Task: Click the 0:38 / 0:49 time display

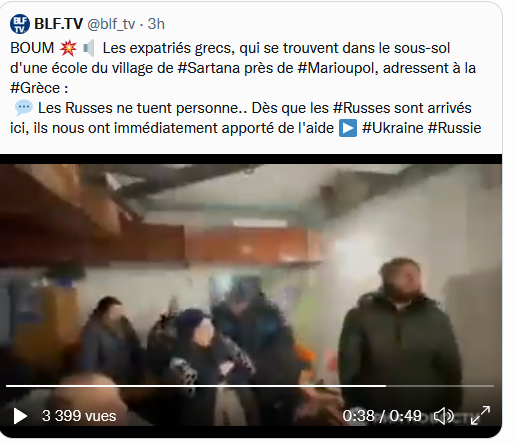Action: coord(382,416)
